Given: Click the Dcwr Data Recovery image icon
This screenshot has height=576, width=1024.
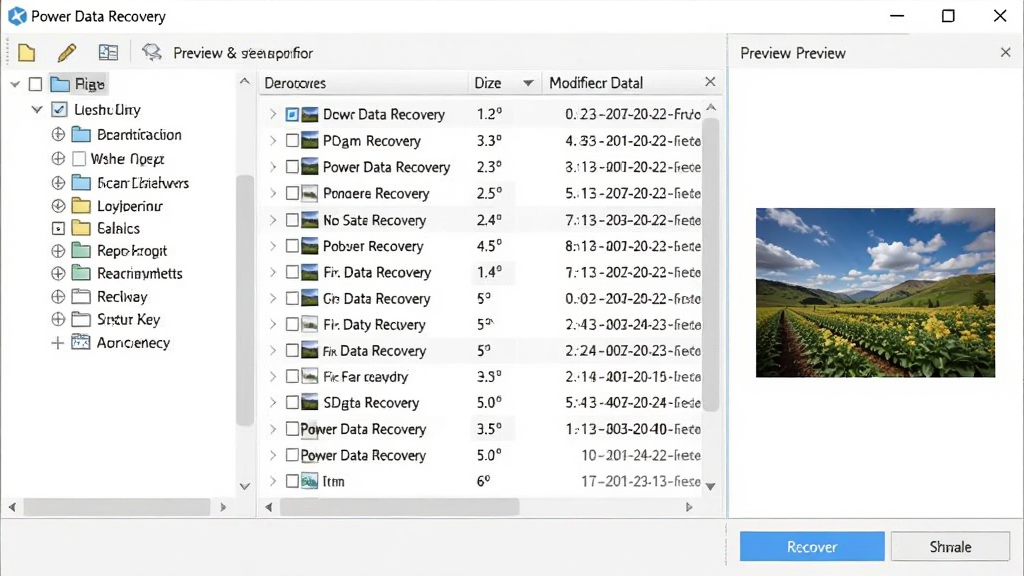Looking at the screenshot, I should (x=310, y=114).
